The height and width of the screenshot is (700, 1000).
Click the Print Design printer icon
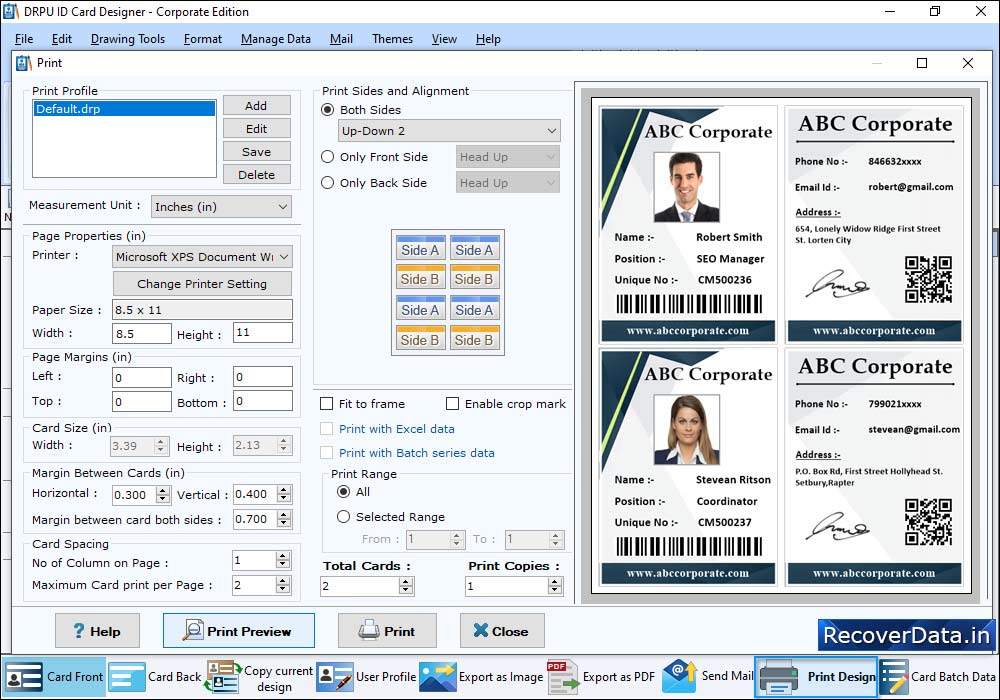779,677
